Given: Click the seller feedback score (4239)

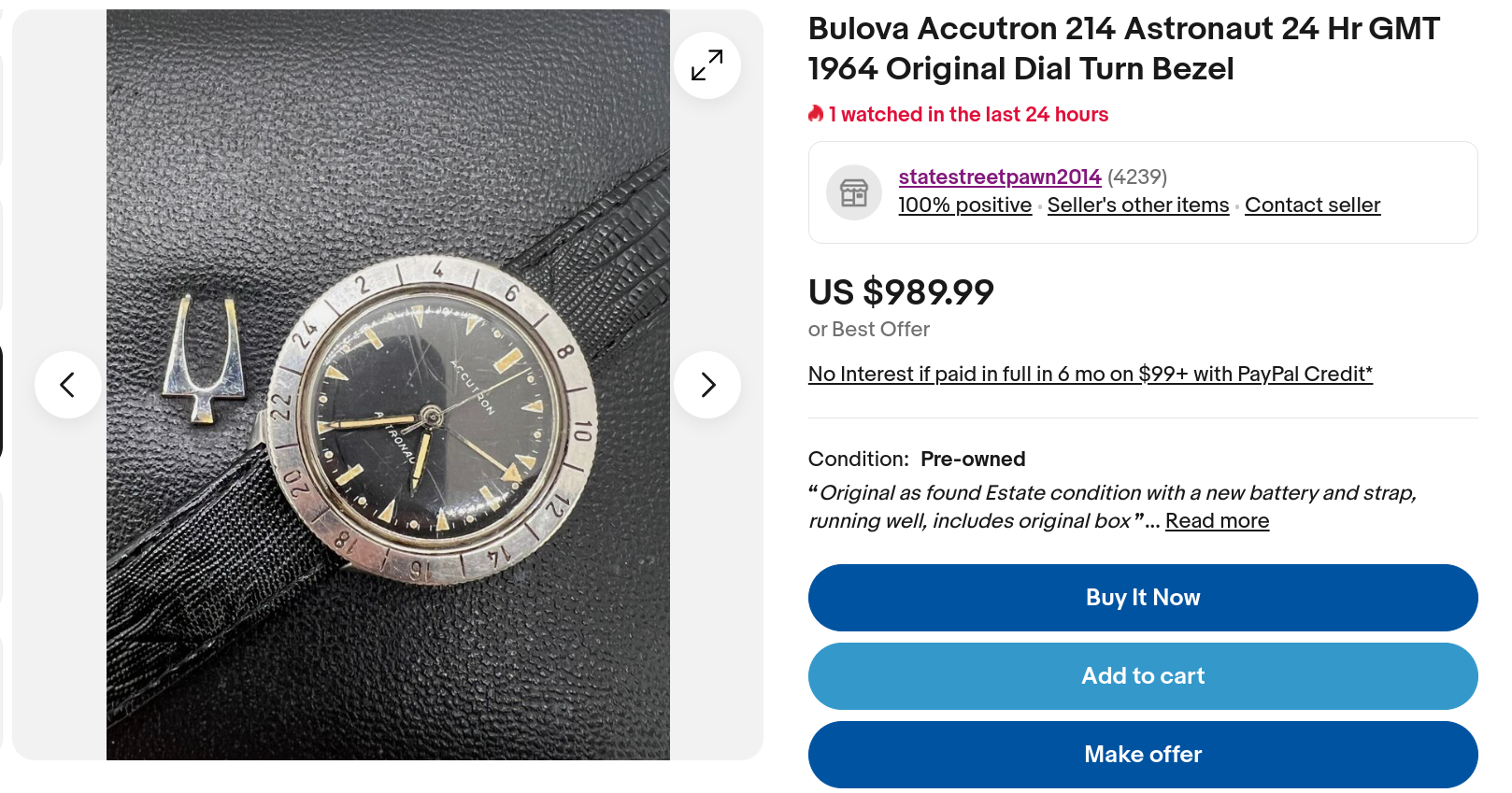Looking at the screenshot, I should pyautogui.click(x=1137, y=177).
